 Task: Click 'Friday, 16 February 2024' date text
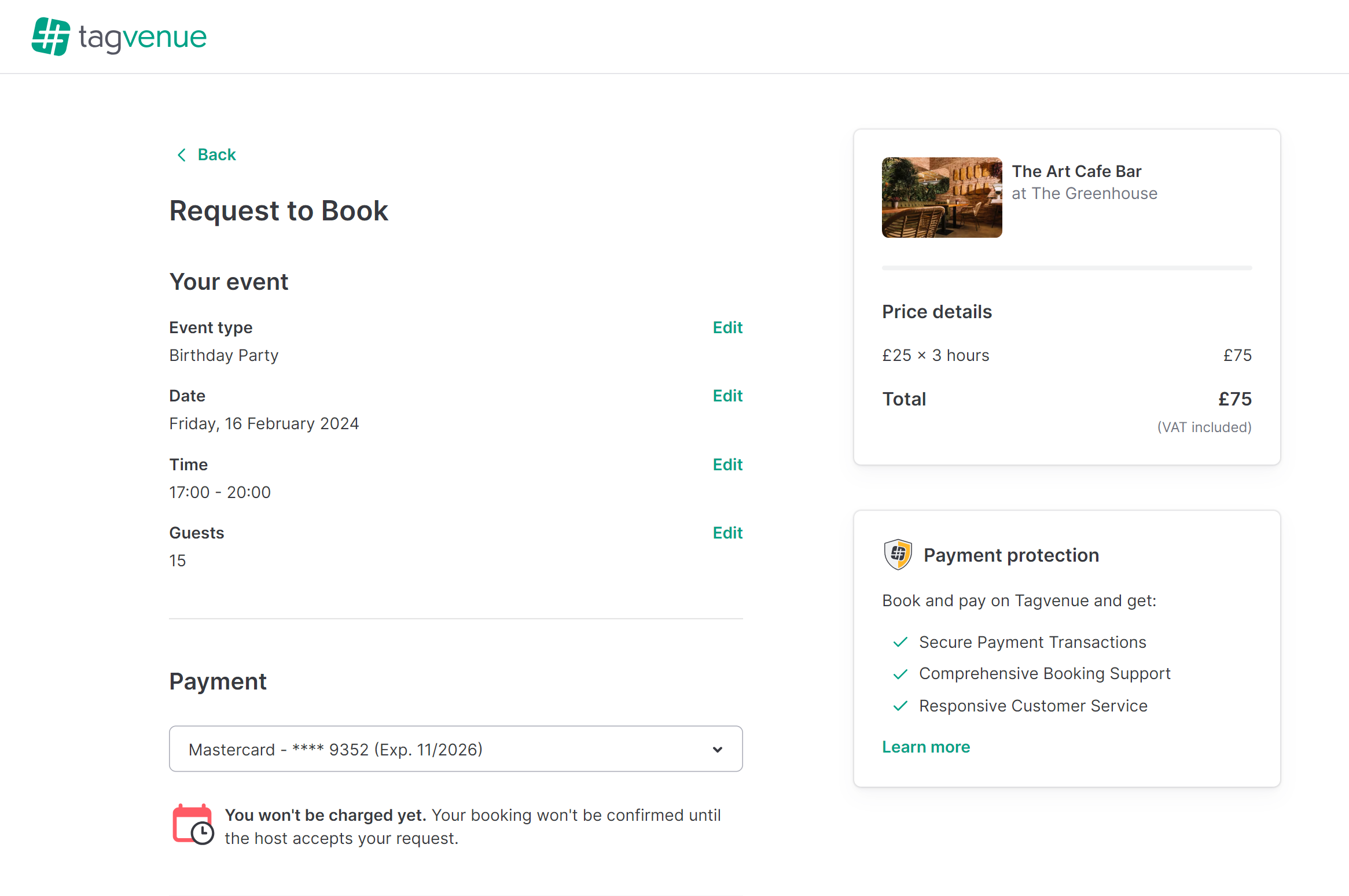pos(263,423)
